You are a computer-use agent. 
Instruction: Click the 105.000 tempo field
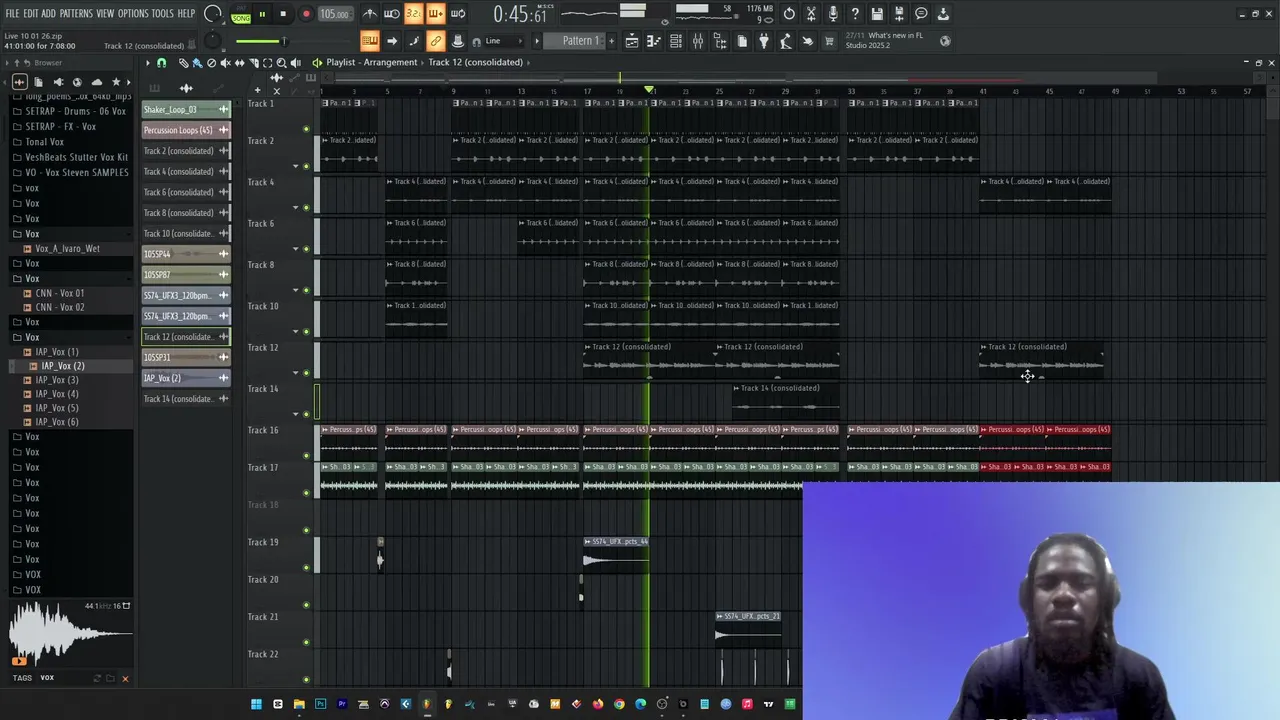pos(334,14)
